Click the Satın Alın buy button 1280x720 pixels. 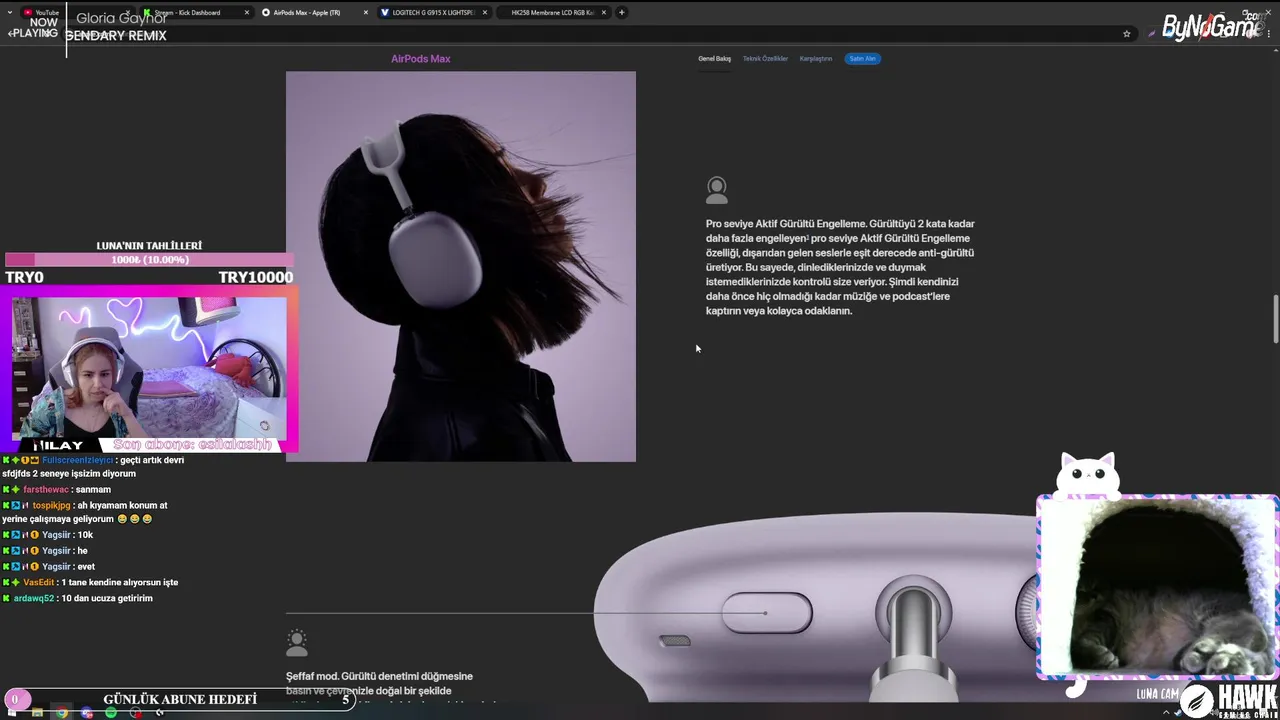[863, 59]
